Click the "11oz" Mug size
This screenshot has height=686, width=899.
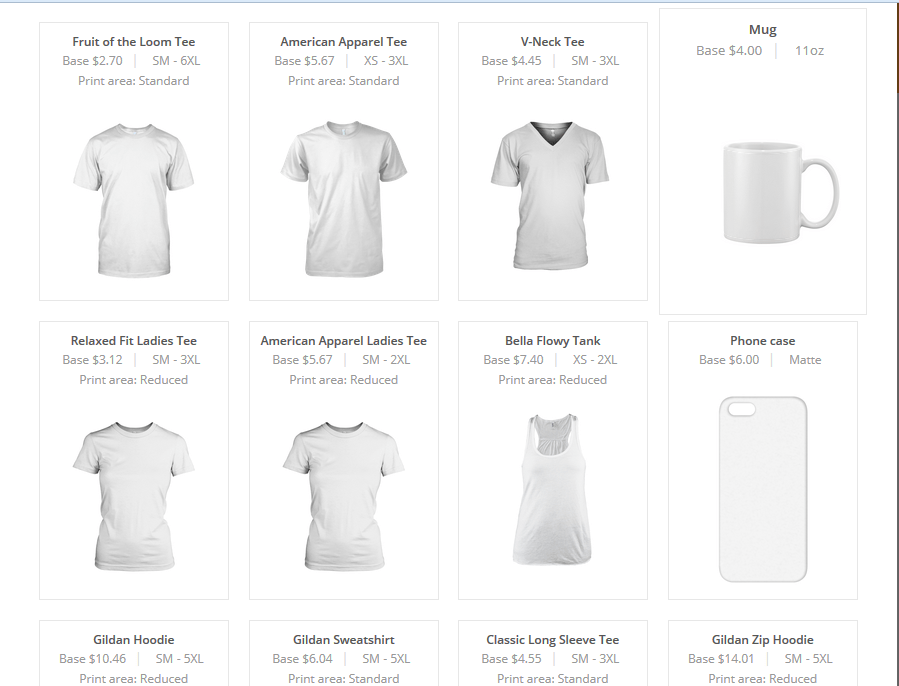click(810, 50)
